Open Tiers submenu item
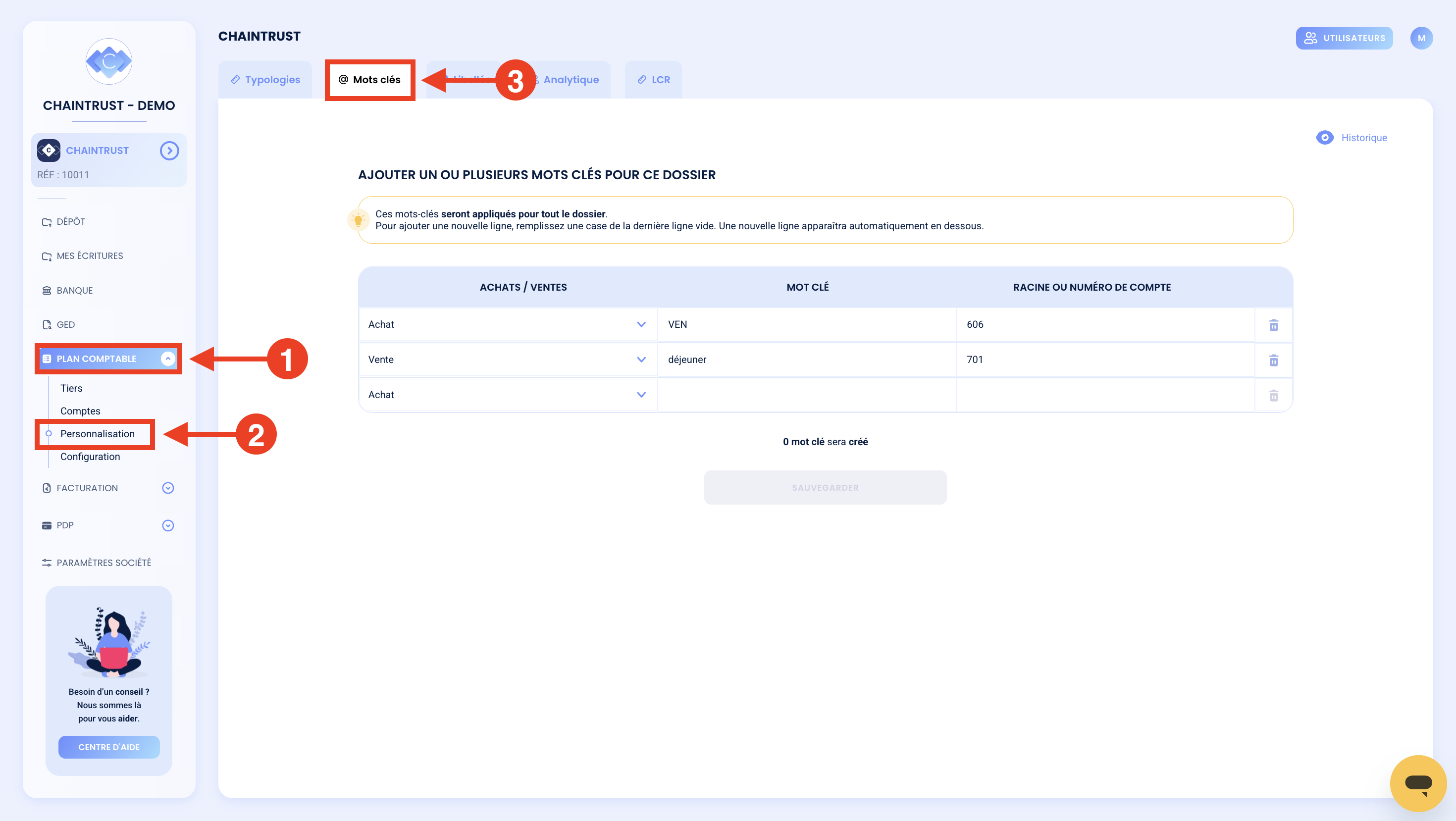 point(71,388)
